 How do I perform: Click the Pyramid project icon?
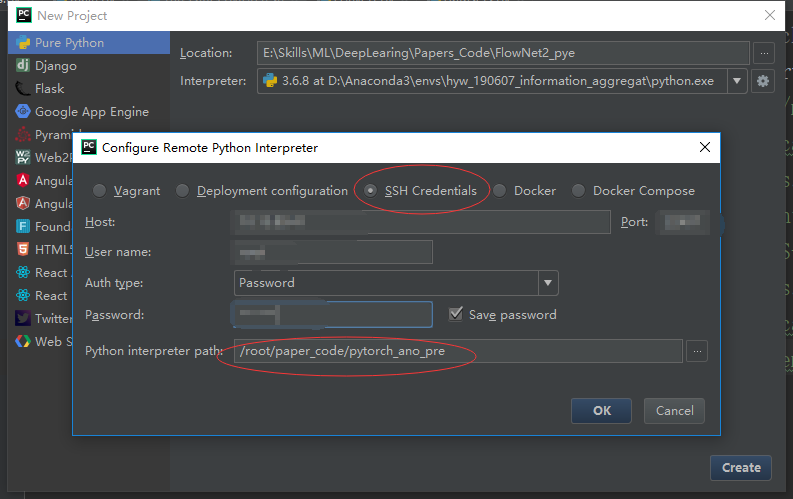(x=23, y=134)
